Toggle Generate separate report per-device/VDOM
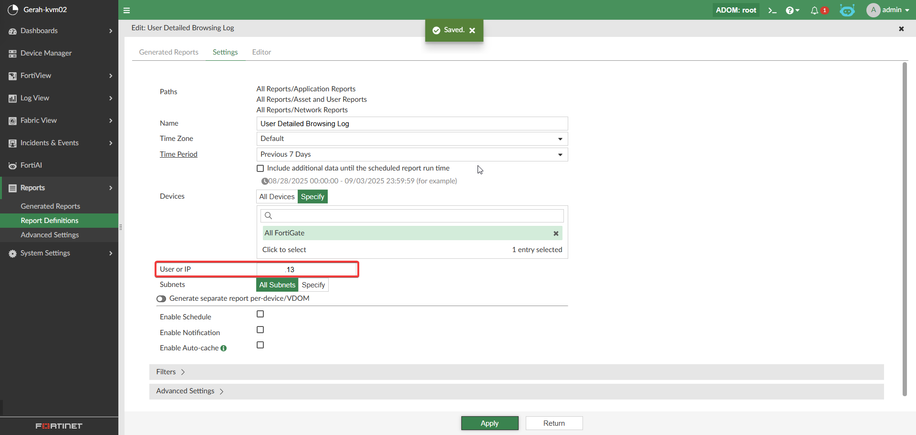Image resolution: width=916 pixels, height=435 pixels. (161, 298)
